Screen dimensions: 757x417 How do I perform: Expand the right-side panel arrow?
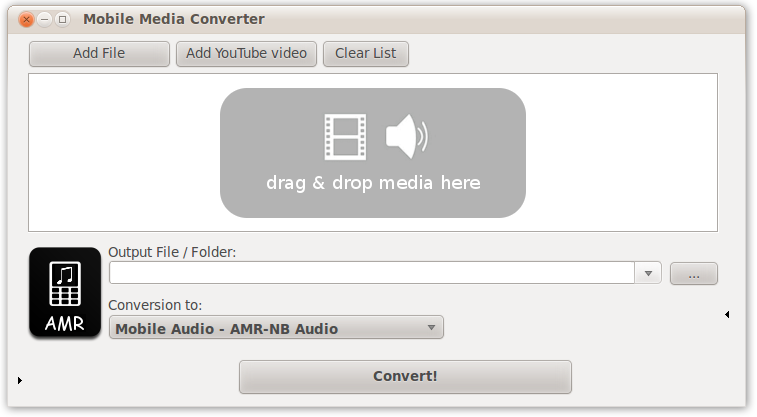tap(727, 315)
